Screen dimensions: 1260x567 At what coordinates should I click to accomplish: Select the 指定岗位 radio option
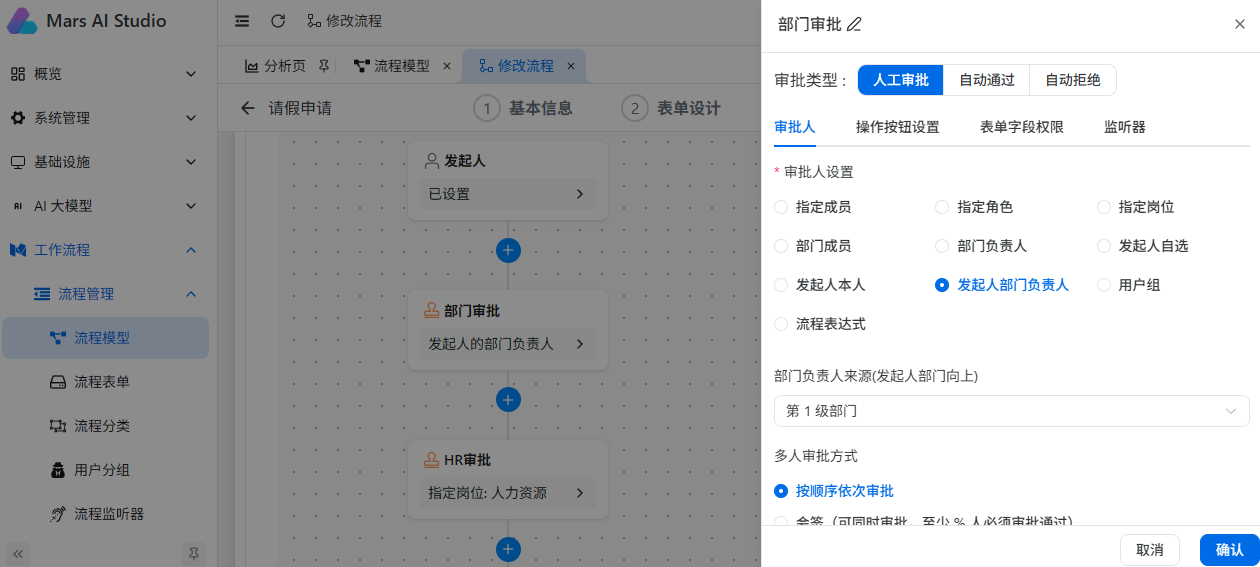(x=1104, y=207)
